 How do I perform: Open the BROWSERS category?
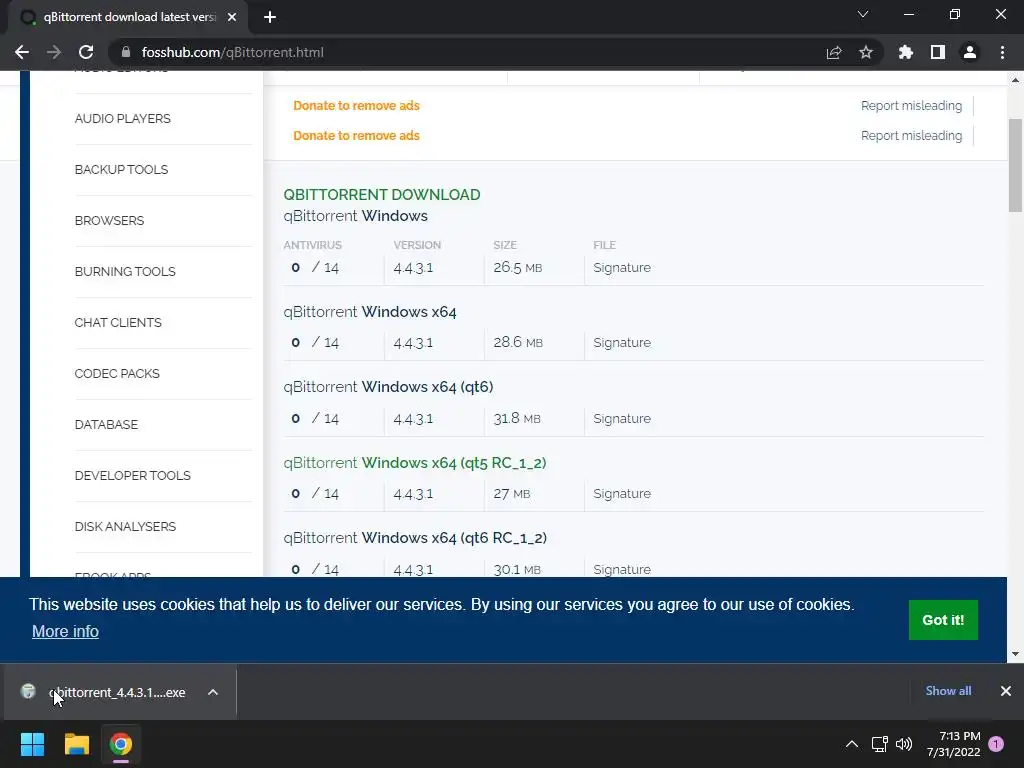point(110,221)
